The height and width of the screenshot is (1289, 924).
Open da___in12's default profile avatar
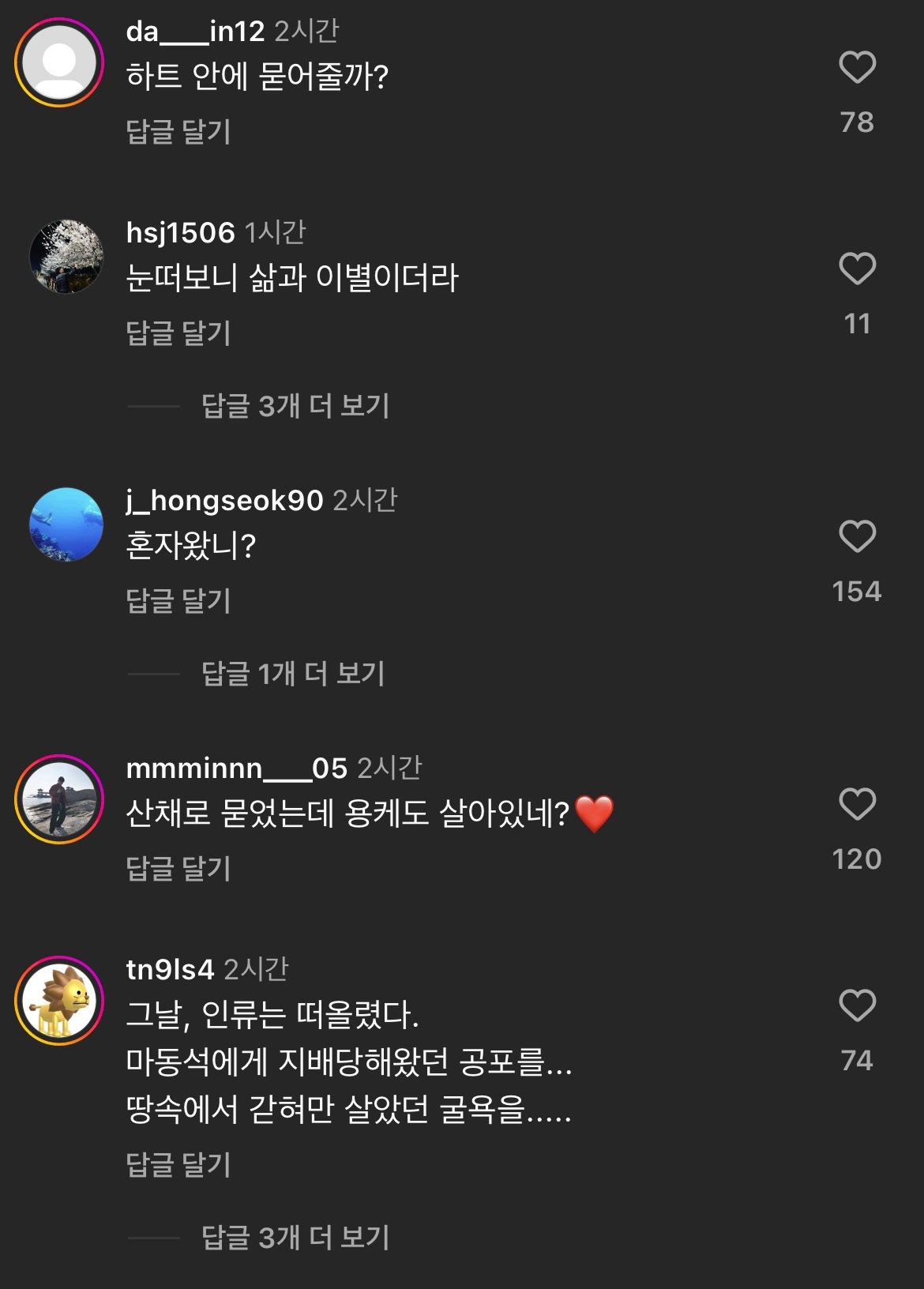coord(59,62)
